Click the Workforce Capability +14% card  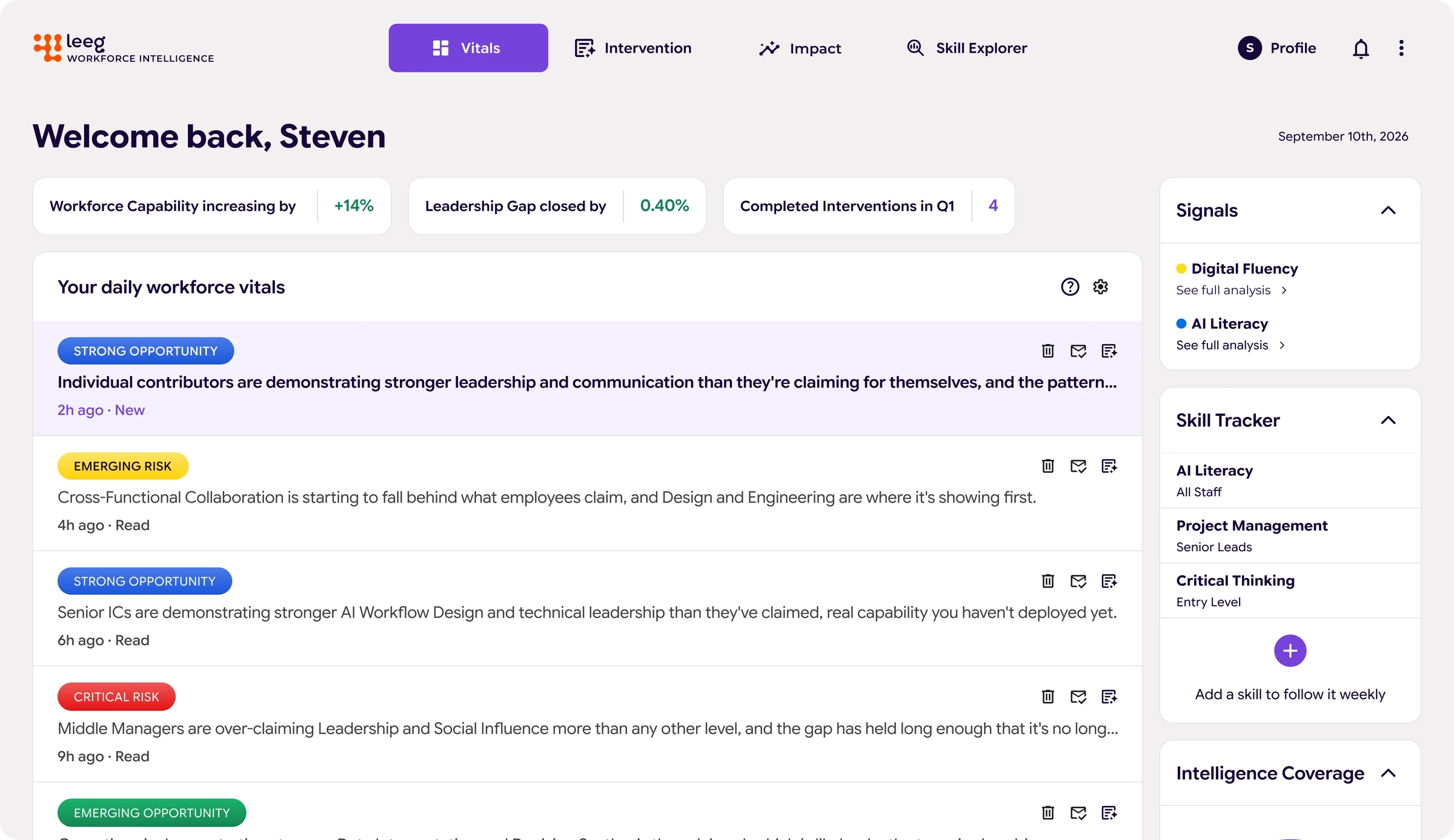(212, 206)
